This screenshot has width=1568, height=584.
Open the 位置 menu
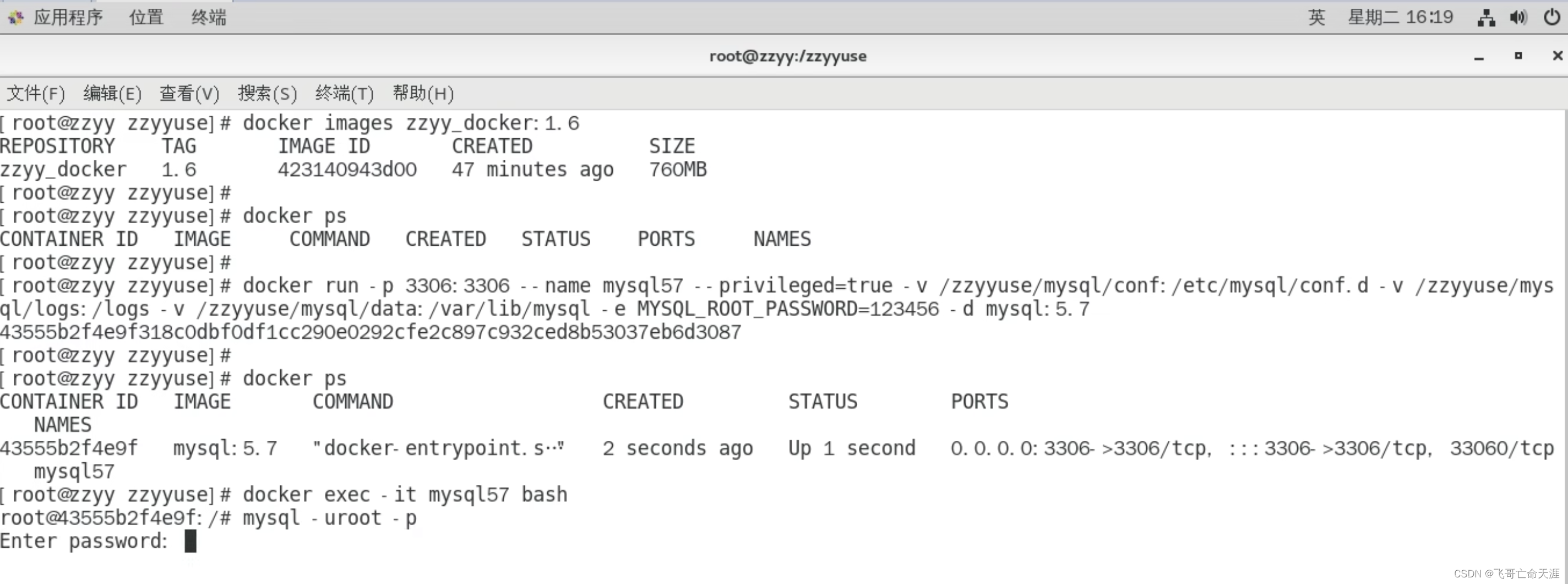pyautogui.click(x=145, y=17)
